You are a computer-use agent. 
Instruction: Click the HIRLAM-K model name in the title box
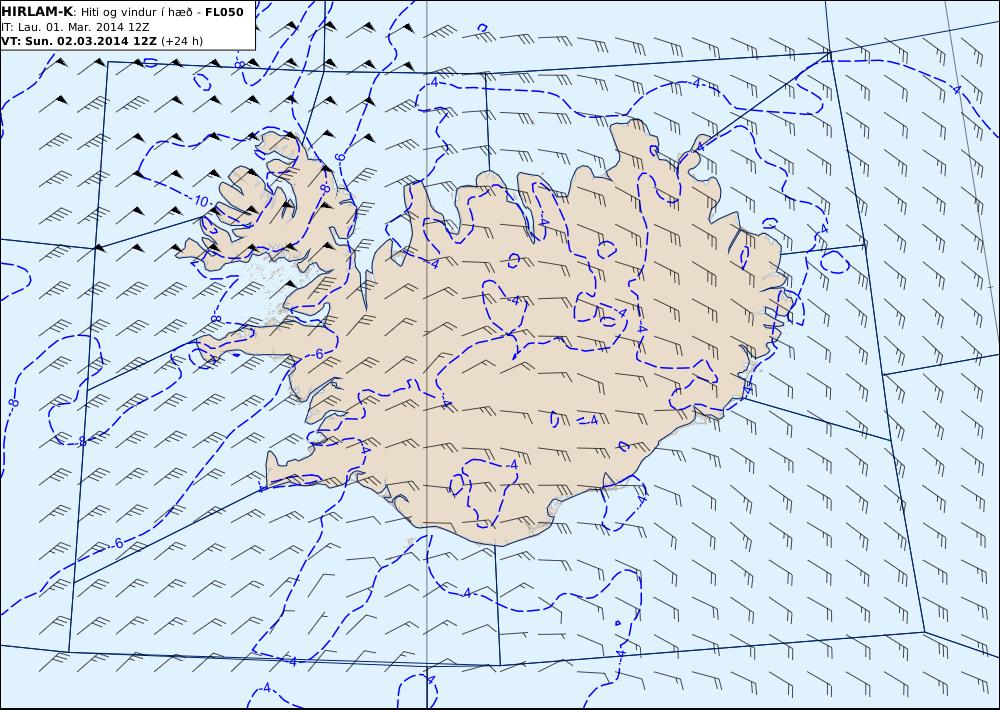(37, 12)
